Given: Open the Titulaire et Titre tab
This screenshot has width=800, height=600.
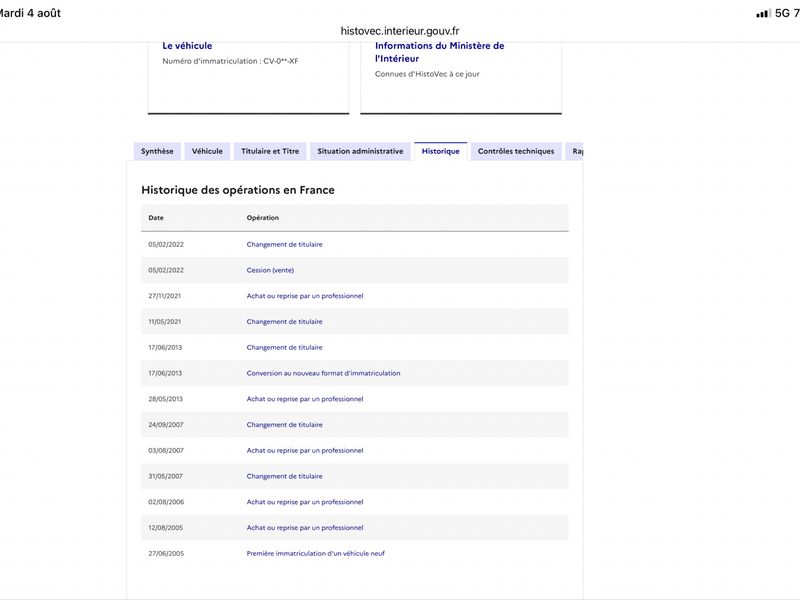Looking at the screenshot, I should click(x=270, y=151).
